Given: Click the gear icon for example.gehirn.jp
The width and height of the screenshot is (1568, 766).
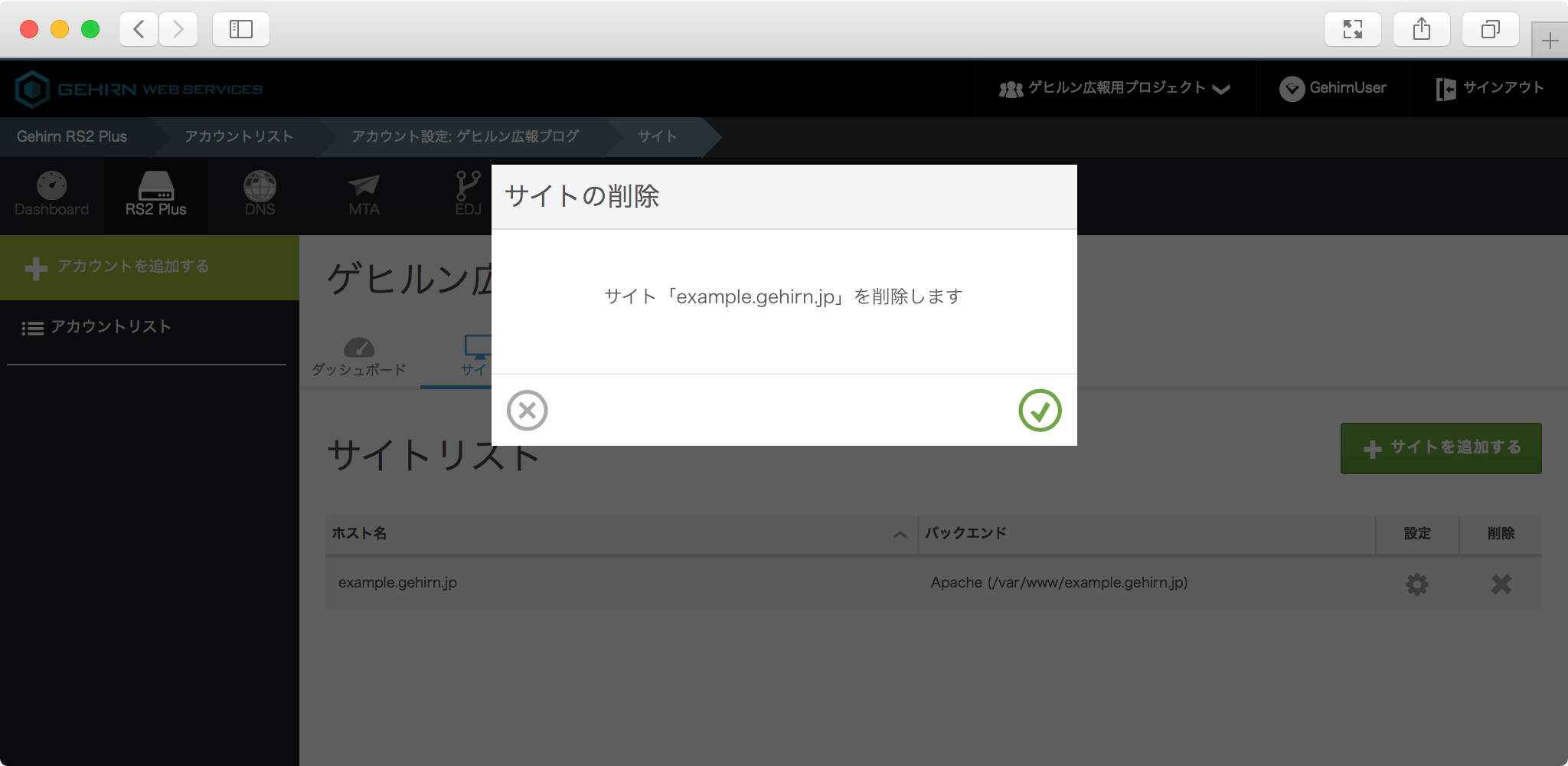Looking at the screenshot, I should pyautogui.click(x=1416, y=584).
